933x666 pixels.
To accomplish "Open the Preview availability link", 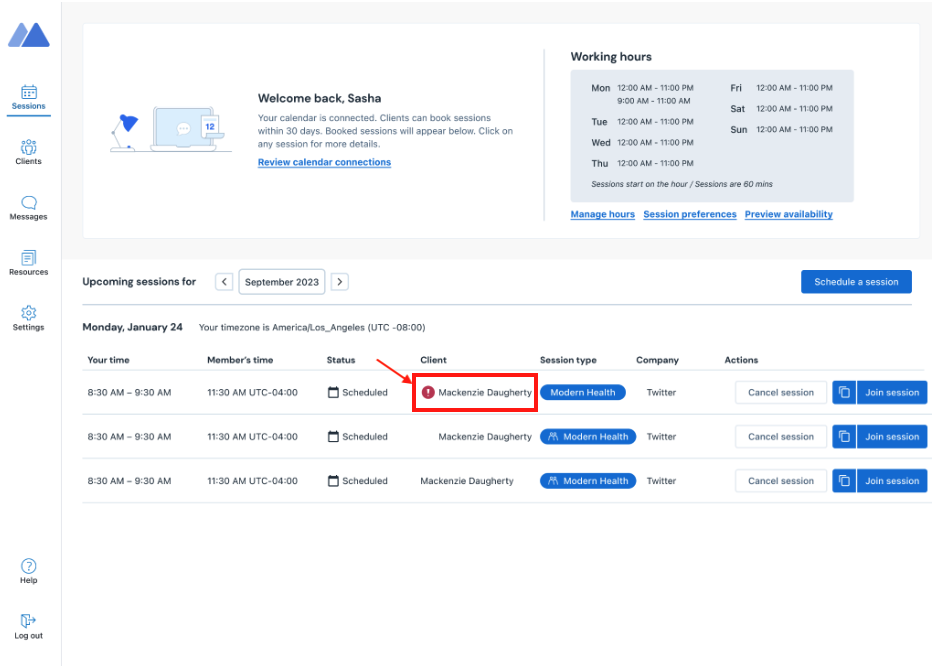I will pyautogui.click(x=788, y=214).
